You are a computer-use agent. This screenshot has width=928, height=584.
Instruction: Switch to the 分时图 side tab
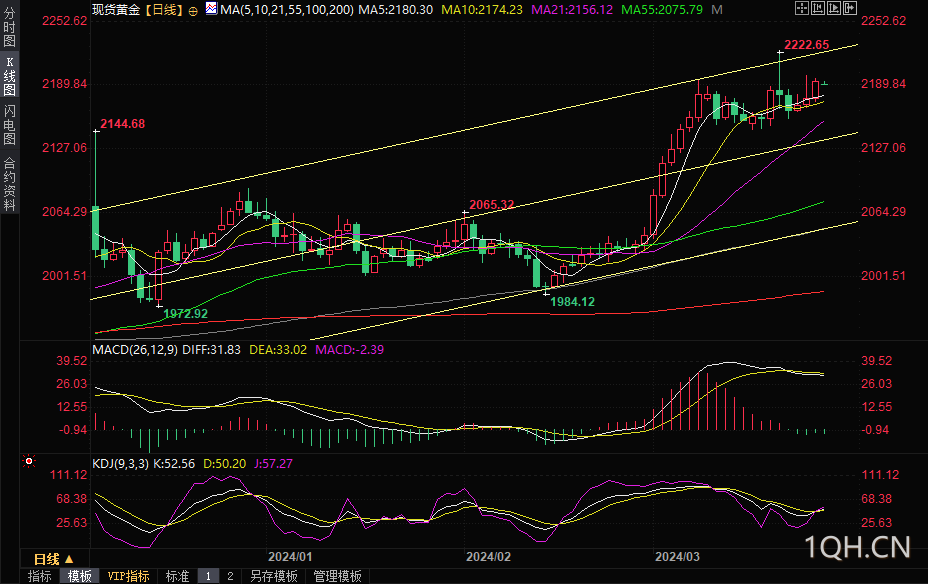click(9, 27)
